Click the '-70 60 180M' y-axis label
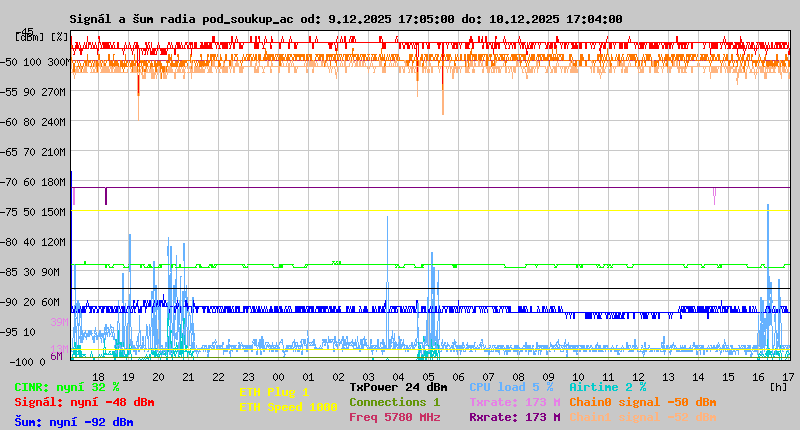Image resolution: width=800 pixels, height=430 pixels. 33,182
